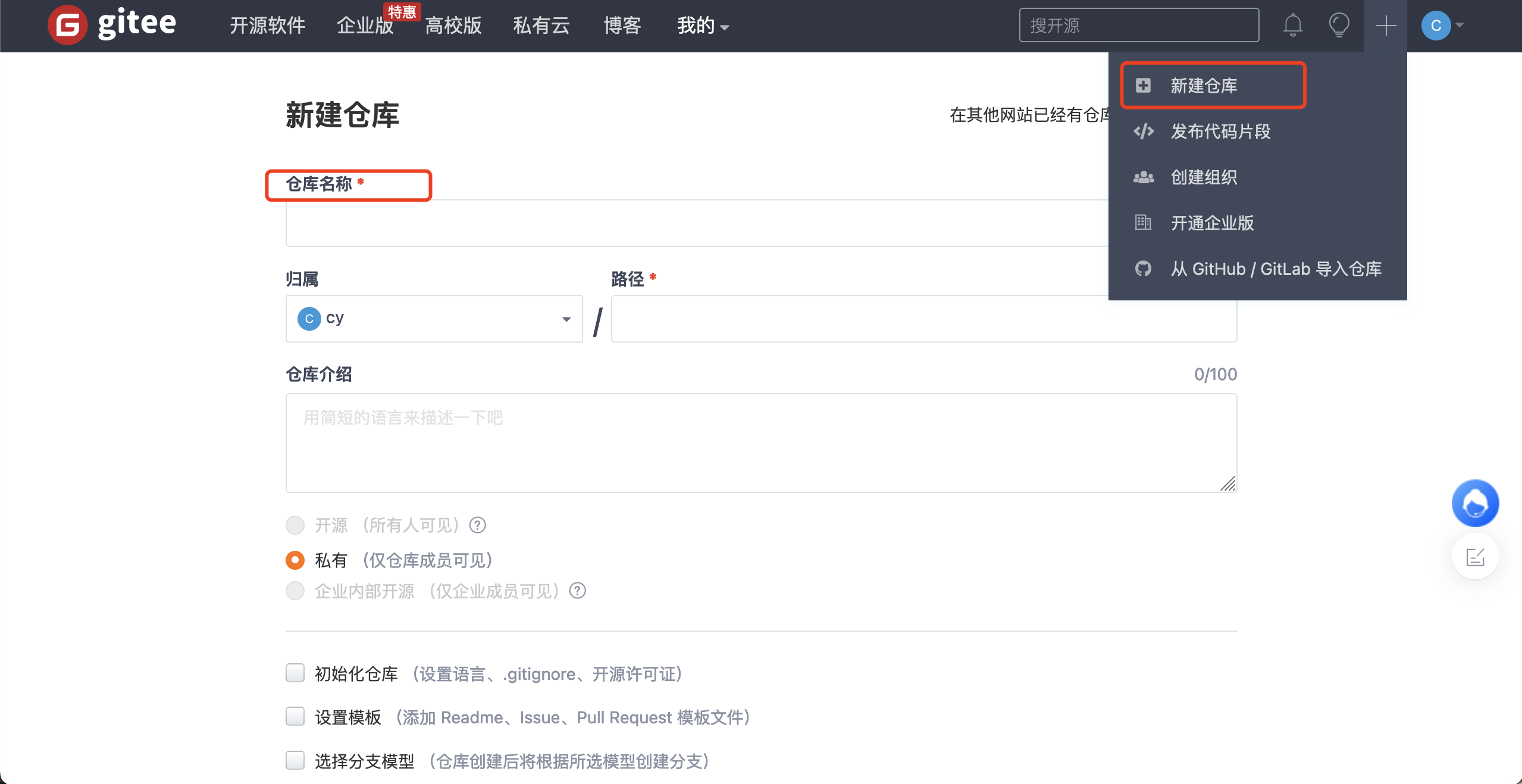Select 发布代码片段 from the plus menu
The width and height of the screenshot is (1522, 784).
[1220, 131]
